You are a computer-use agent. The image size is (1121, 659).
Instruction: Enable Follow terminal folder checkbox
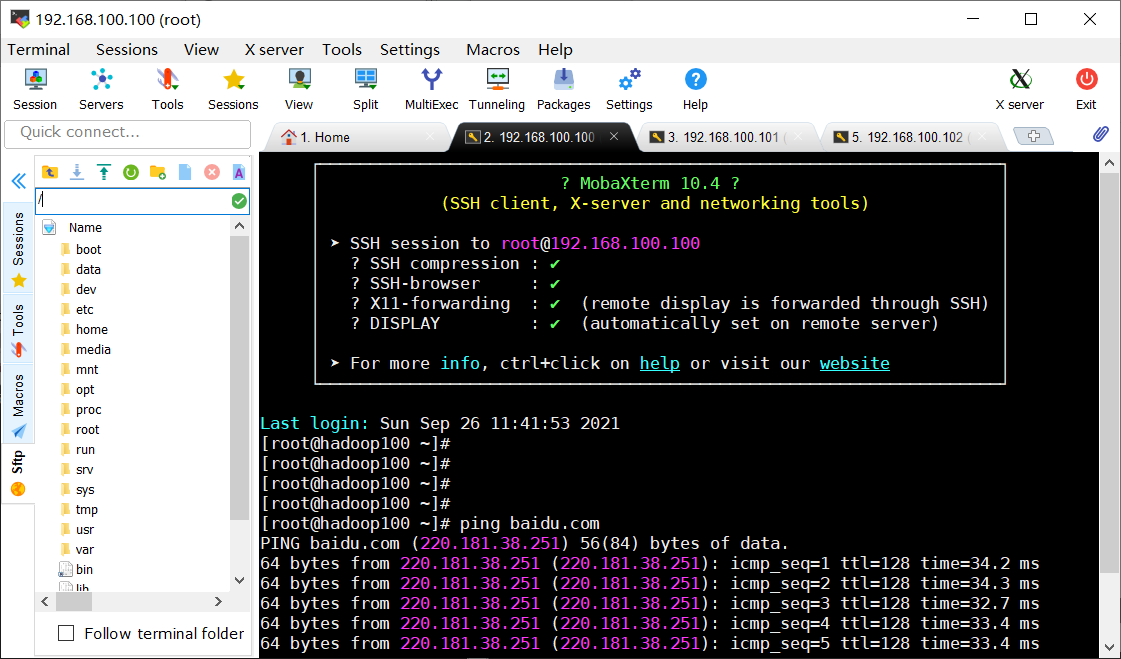click(x=66, y=633)
